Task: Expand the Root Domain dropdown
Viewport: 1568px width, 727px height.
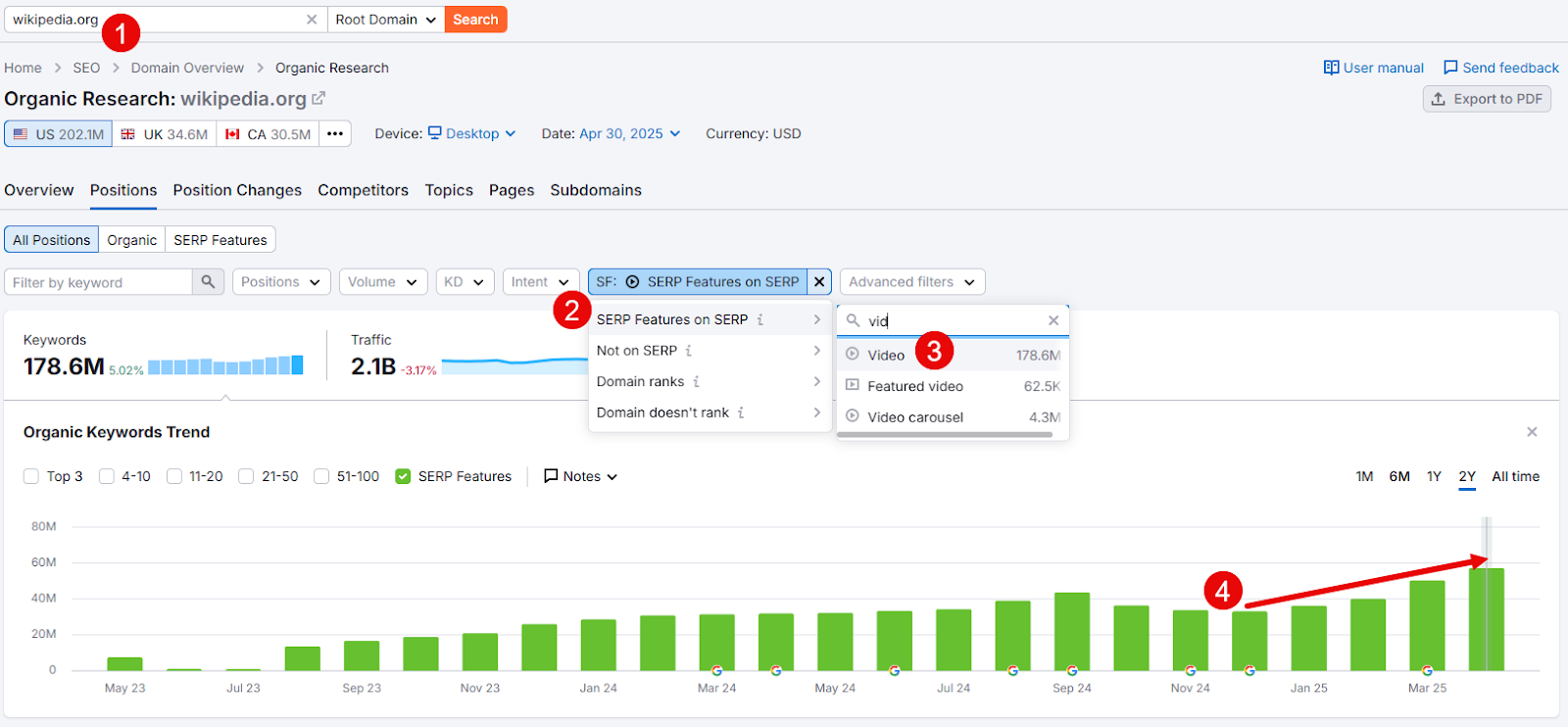Action: 386,20
